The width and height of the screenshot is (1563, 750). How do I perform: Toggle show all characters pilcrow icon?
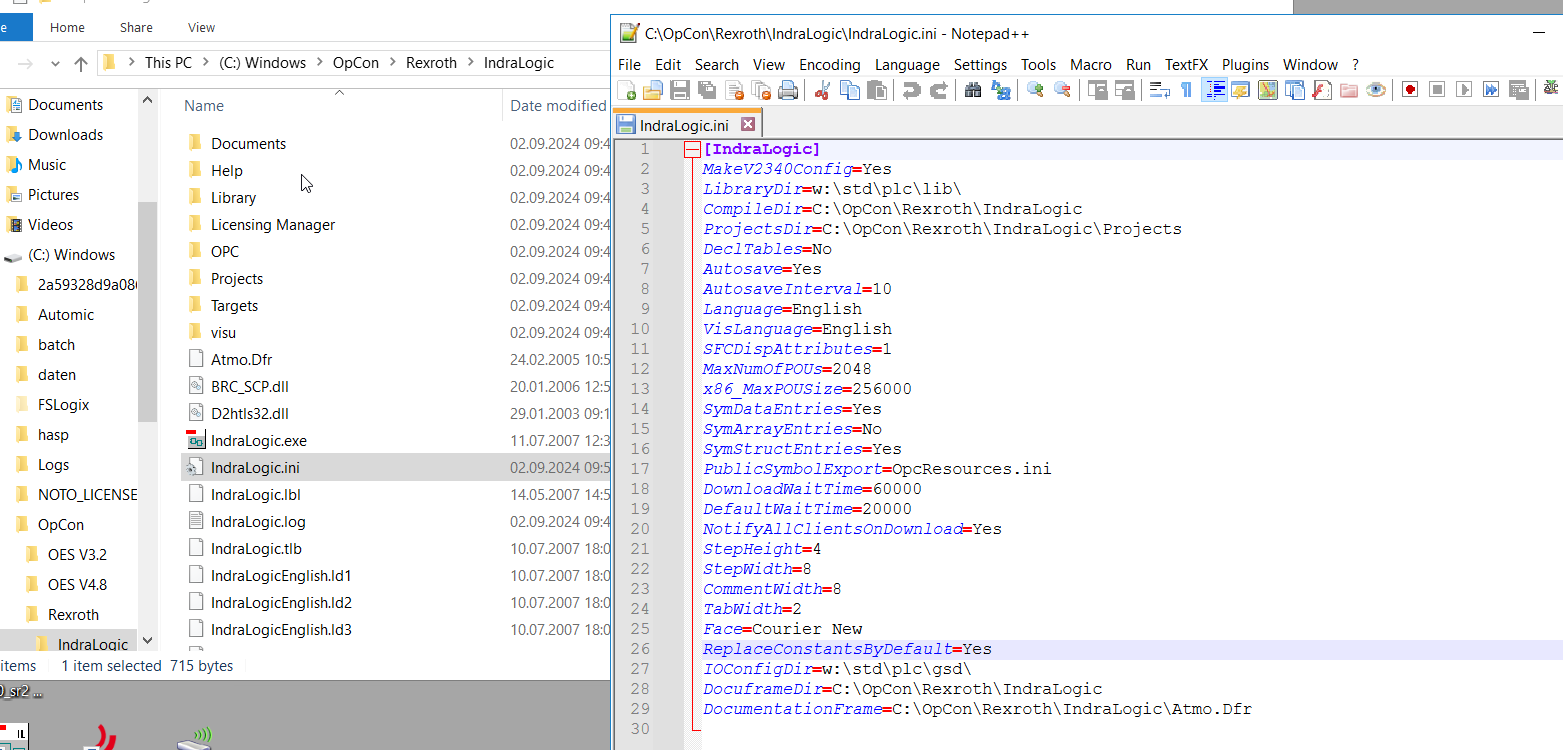click(x=1187, y=90)
